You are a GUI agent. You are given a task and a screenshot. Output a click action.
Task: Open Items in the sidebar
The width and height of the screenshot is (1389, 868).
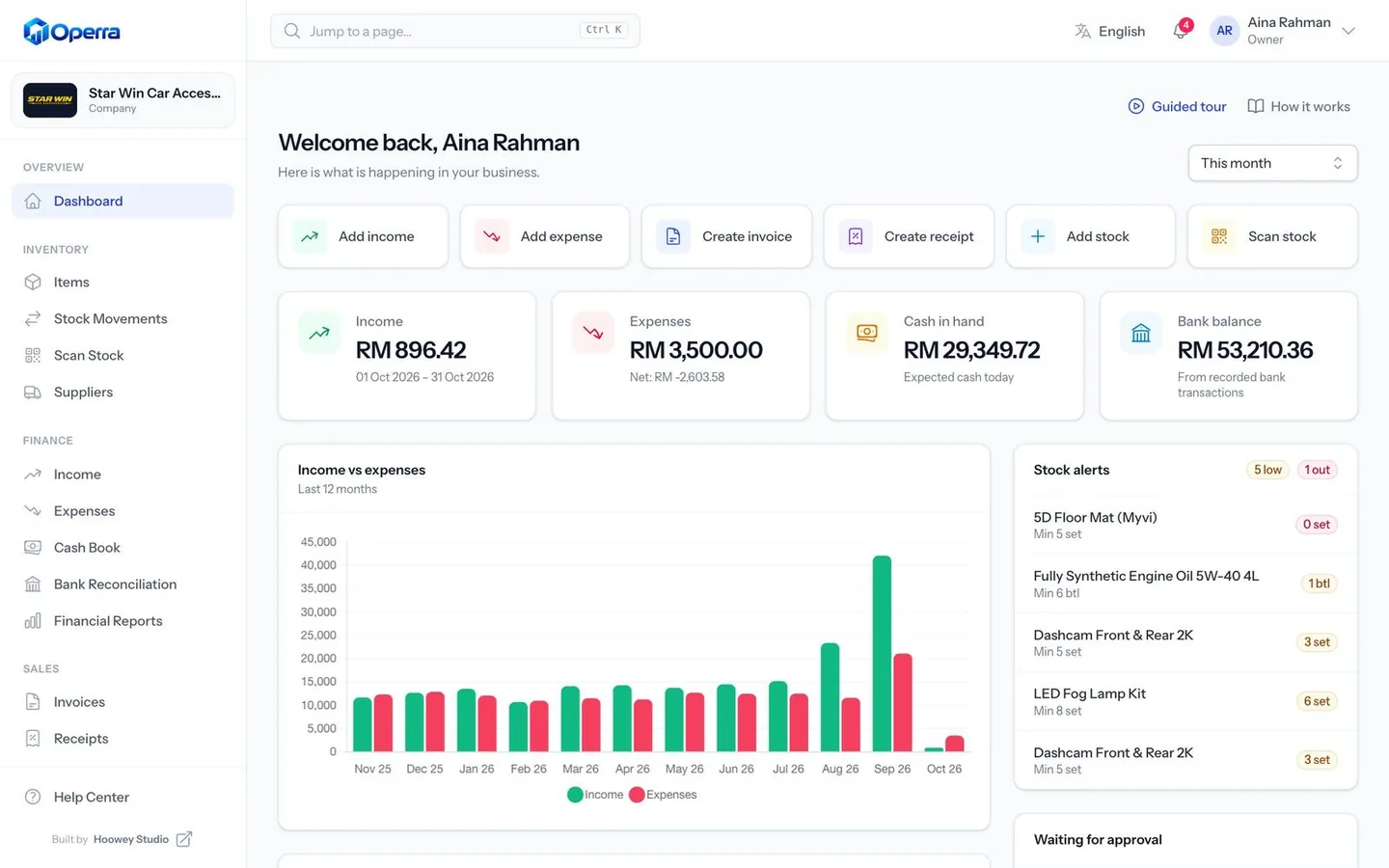123,283
